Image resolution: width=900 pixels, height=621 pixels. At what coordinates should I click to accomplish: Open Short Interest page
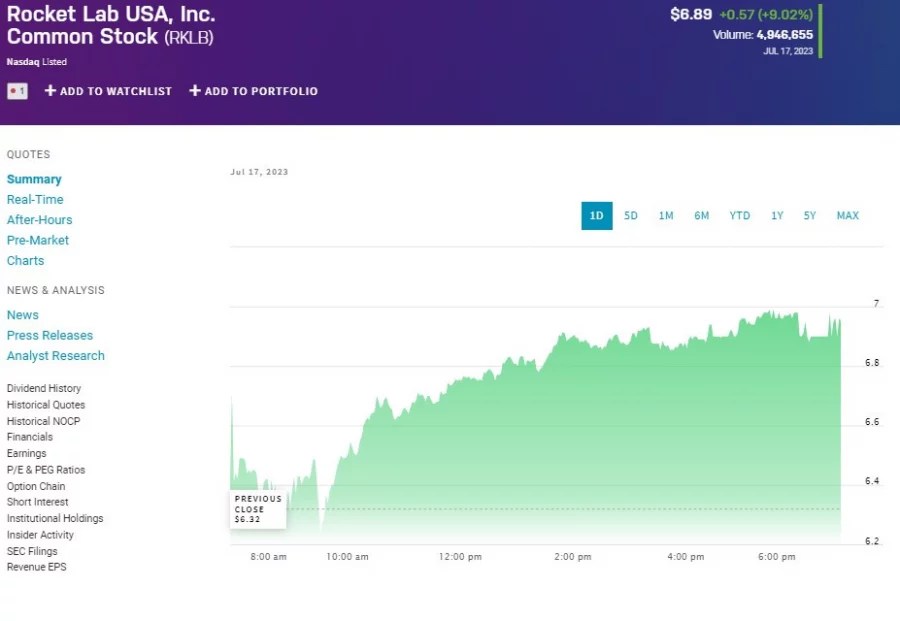click(37, 502)
